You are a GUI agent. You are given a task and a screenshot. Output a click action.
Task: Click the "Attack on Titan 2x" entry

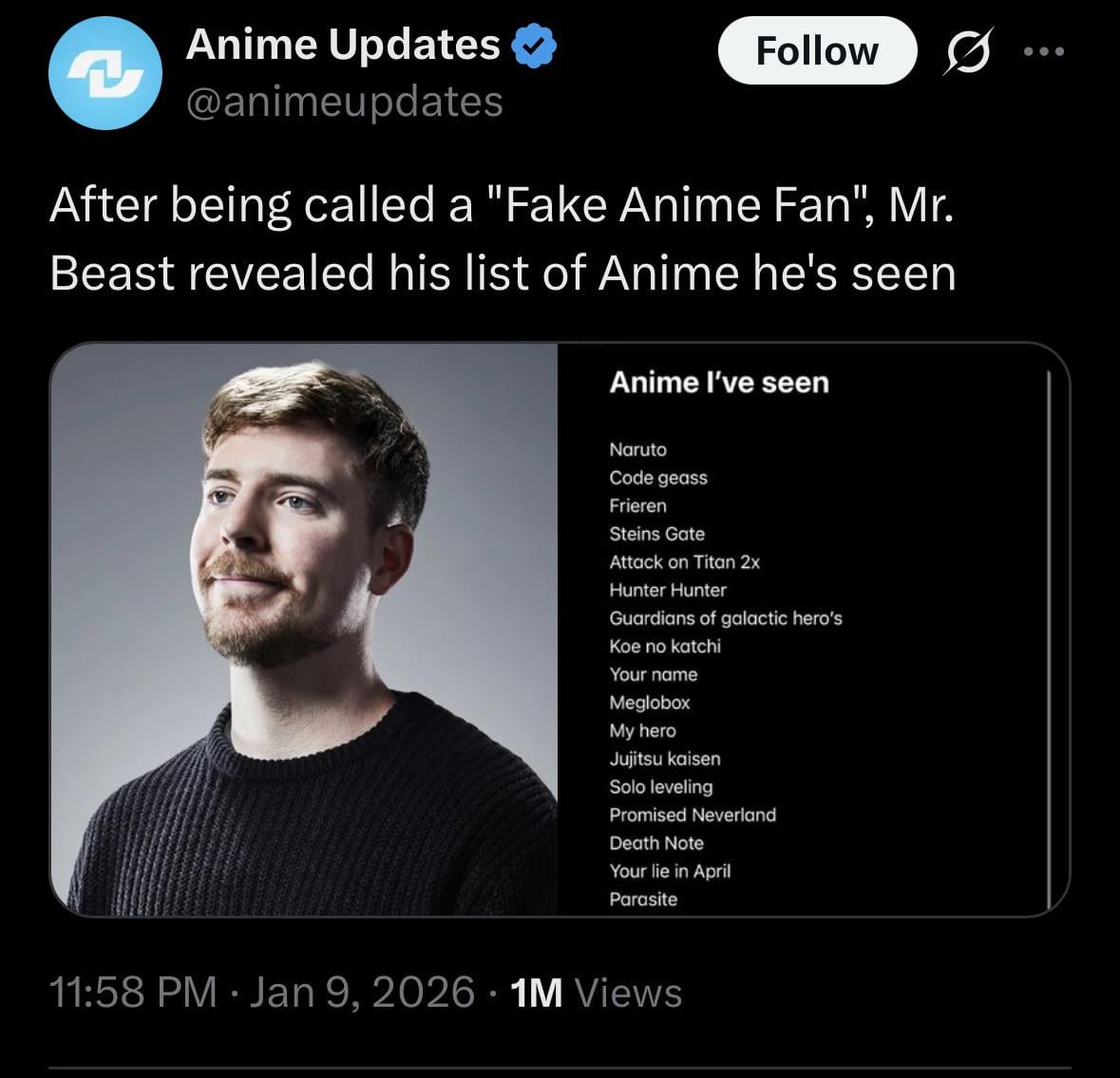(684, 562)
